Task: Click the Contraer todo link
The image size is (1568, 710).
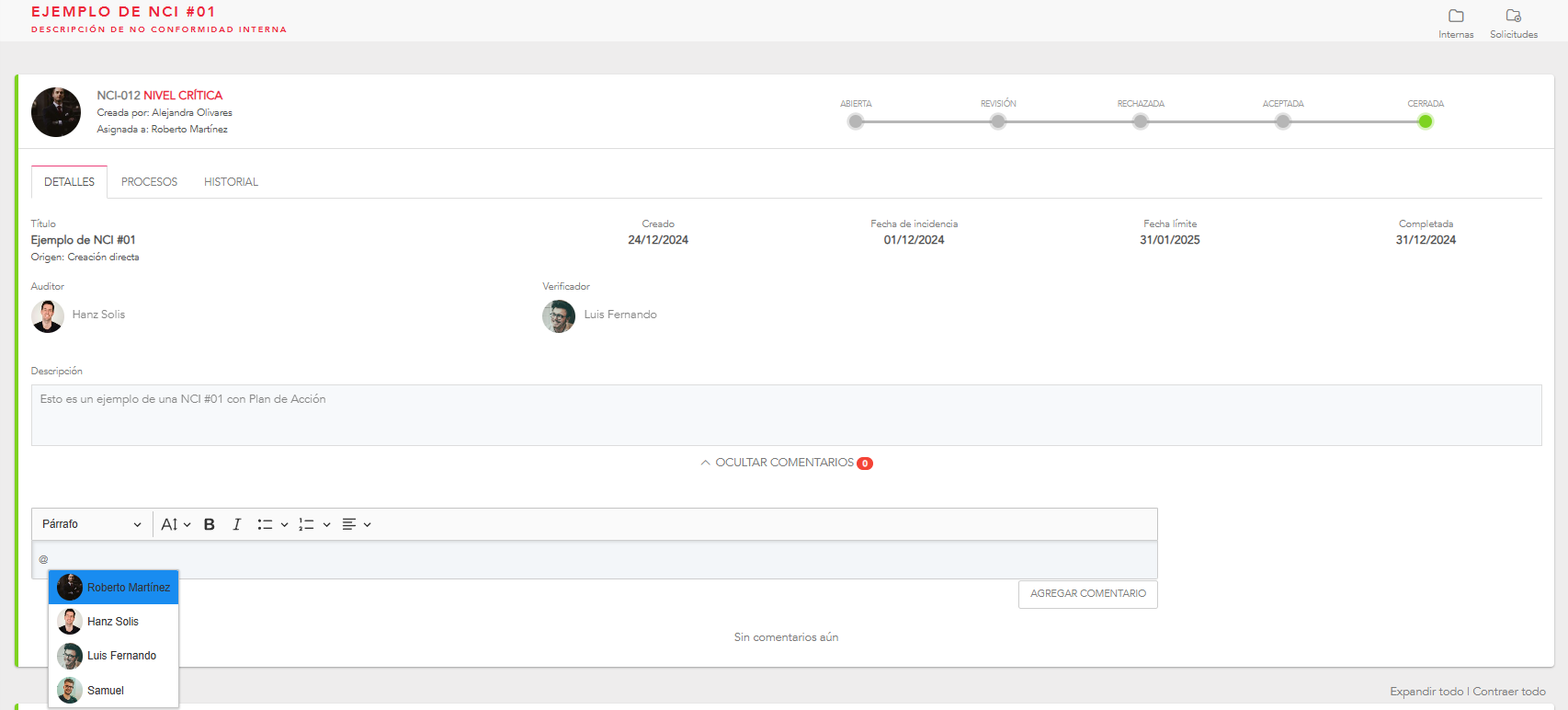Action: 1509,692
